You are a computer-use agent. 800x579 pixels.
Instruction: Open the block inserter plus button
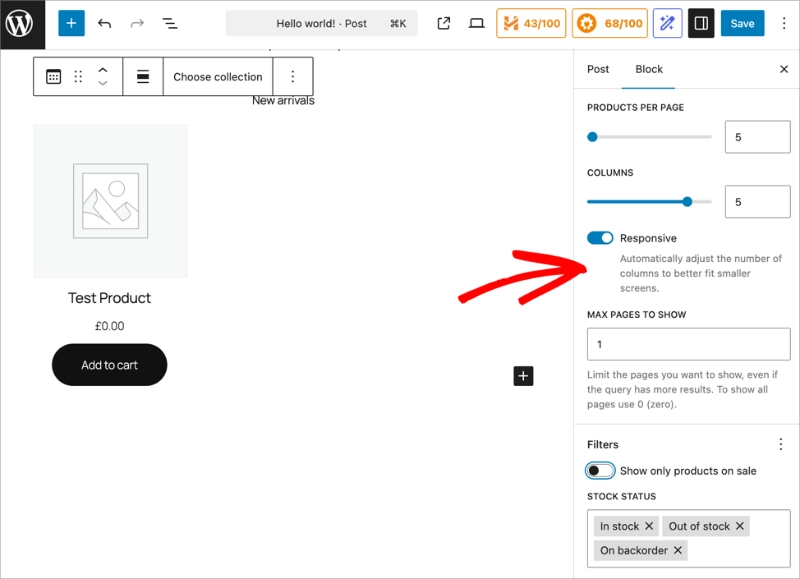pyautogui.click(x=71, y=23)
